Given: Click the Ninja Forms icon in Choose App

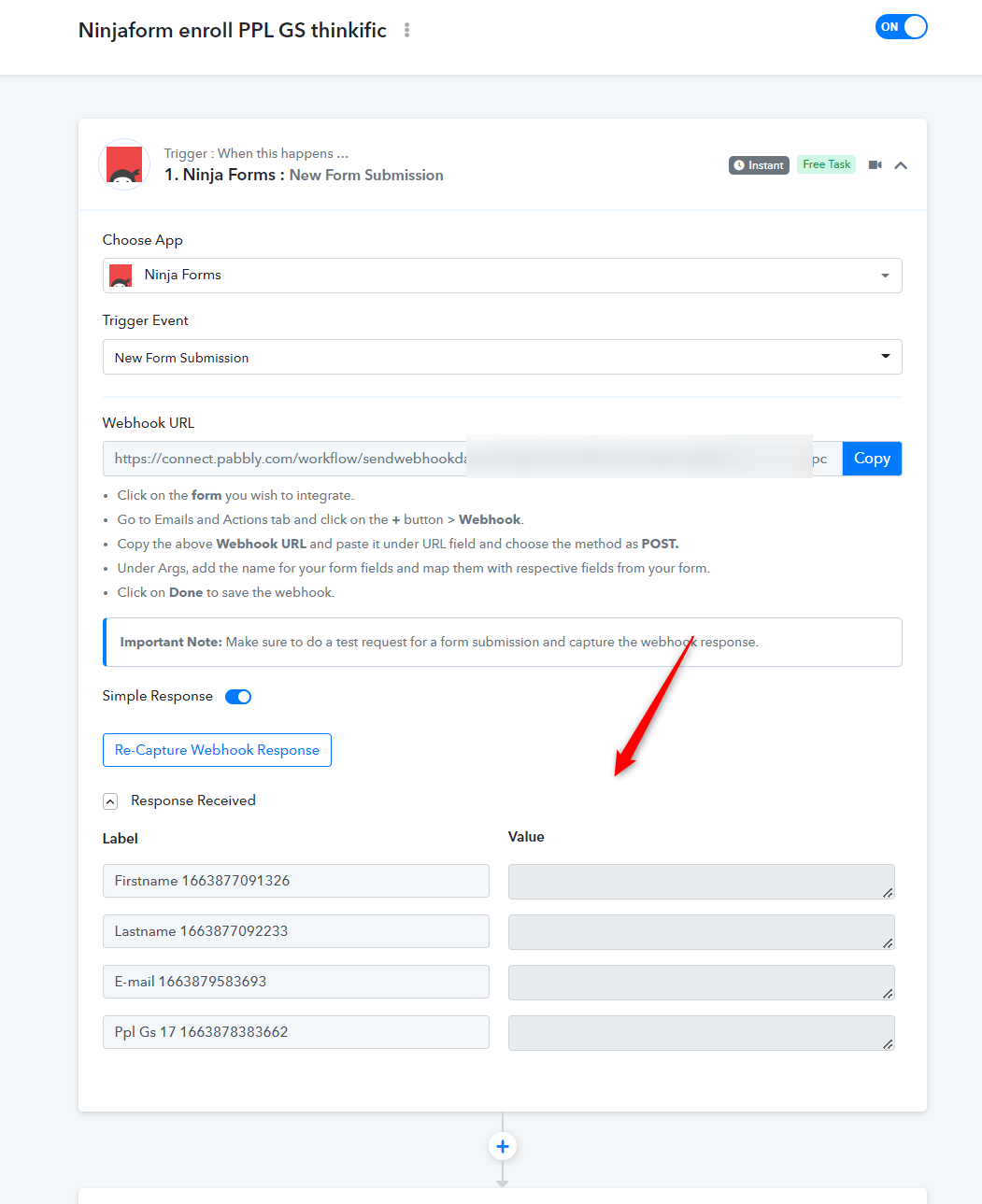Looking at the screenshot, I should click(x=121, y=276).
